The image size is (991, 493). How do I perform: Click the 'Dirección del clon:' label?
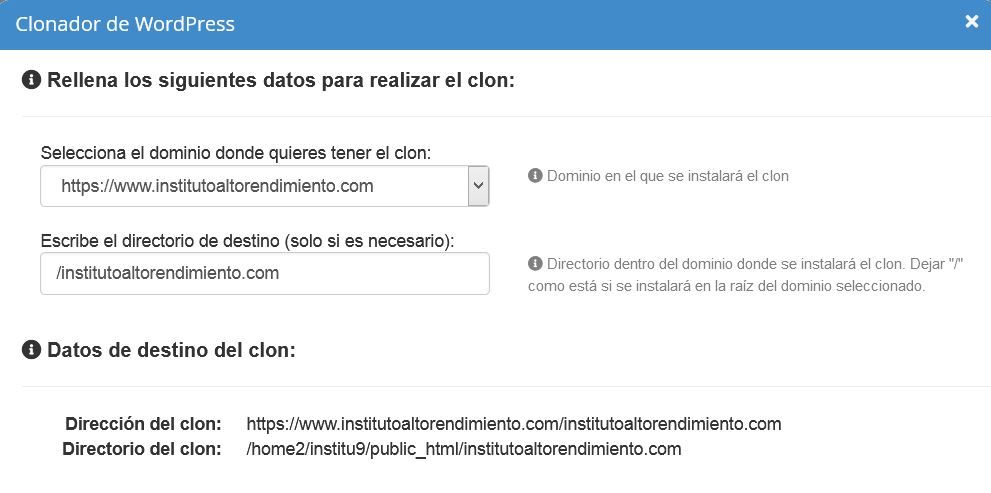point(143,423)
